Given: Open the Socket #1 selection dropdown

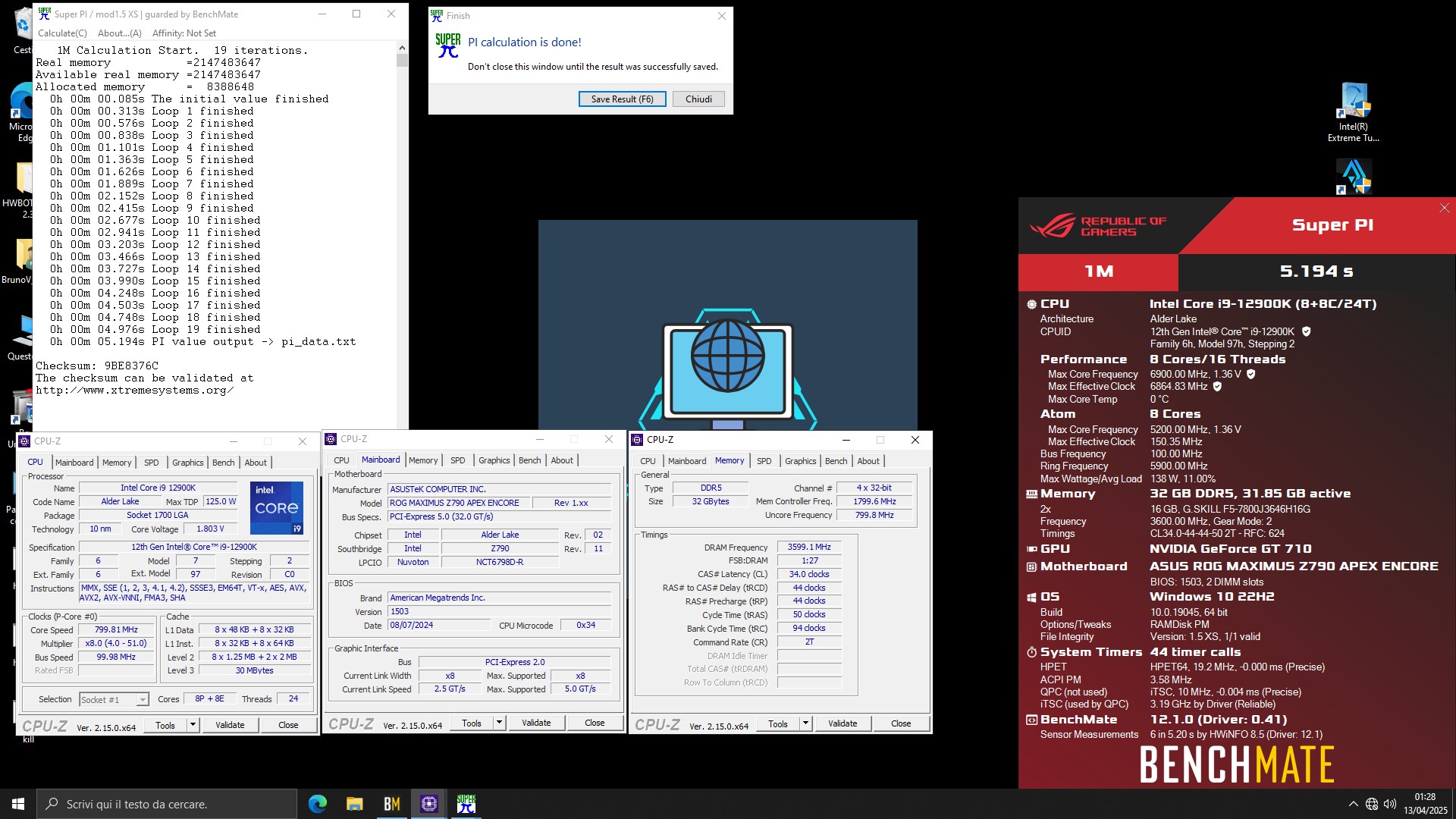Looking at the screenshot, I should (114, 699).
